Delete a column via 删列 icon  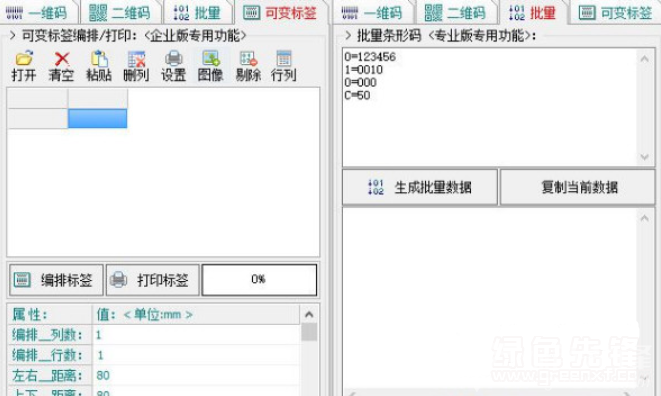[x=136, y=66]
